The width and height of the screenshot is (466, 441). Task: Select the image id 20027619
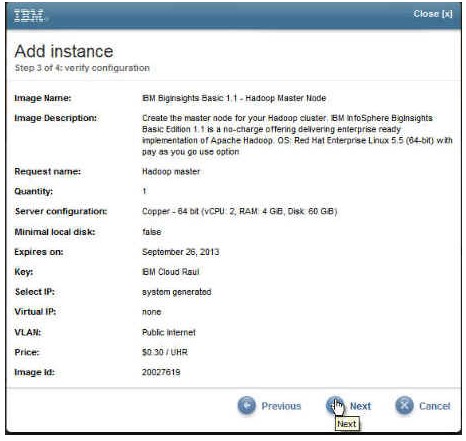point(161,372)
